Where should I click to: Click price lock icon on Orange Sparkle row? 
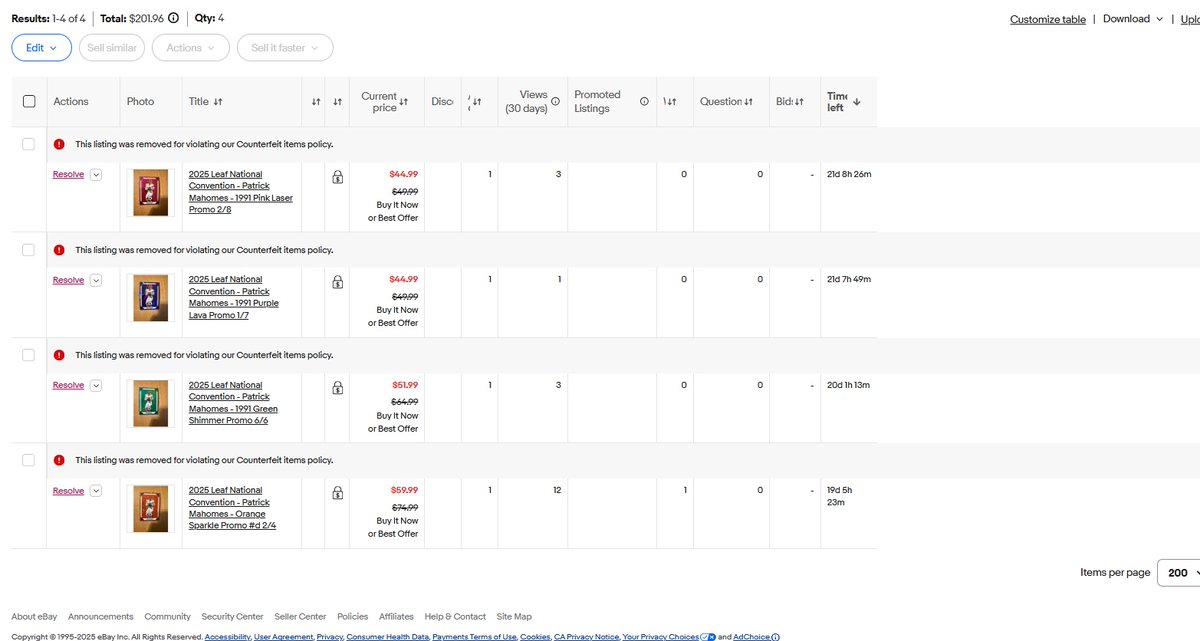pyautogui.click(x=338, y=492)
